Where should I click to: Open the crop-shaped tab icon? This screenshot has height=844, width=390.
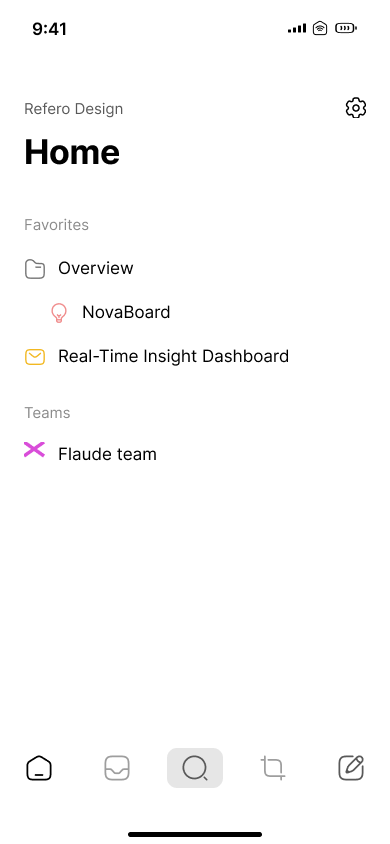[x=273, y=768]
